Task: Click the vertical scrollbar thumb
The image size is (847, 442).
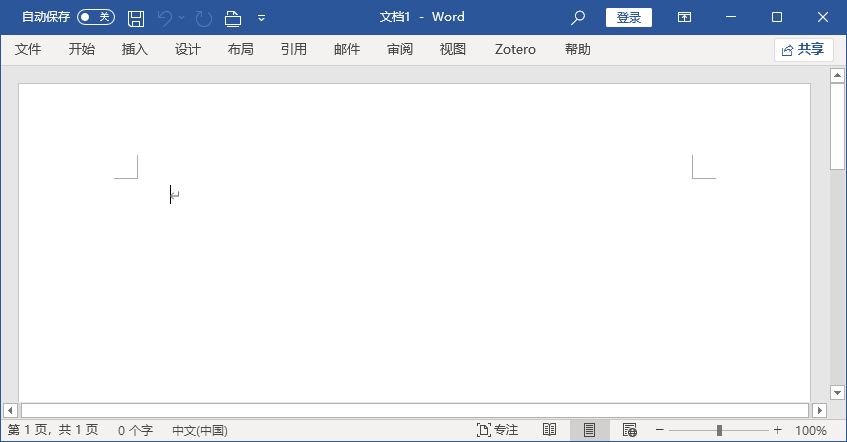Action: point(837,126)
